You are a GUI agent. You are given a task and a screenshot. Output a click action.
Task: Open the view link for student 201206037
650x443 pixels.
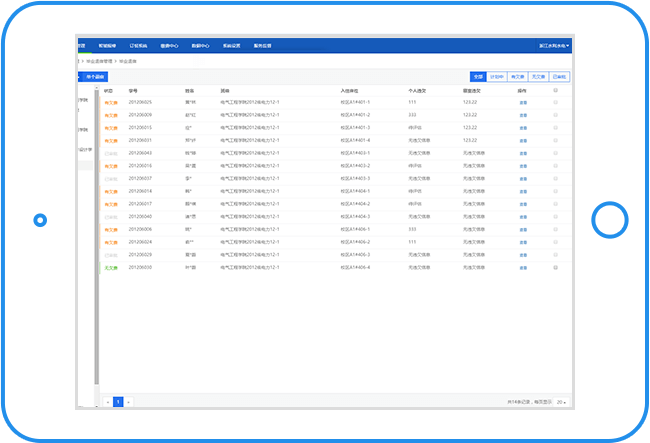523,179
